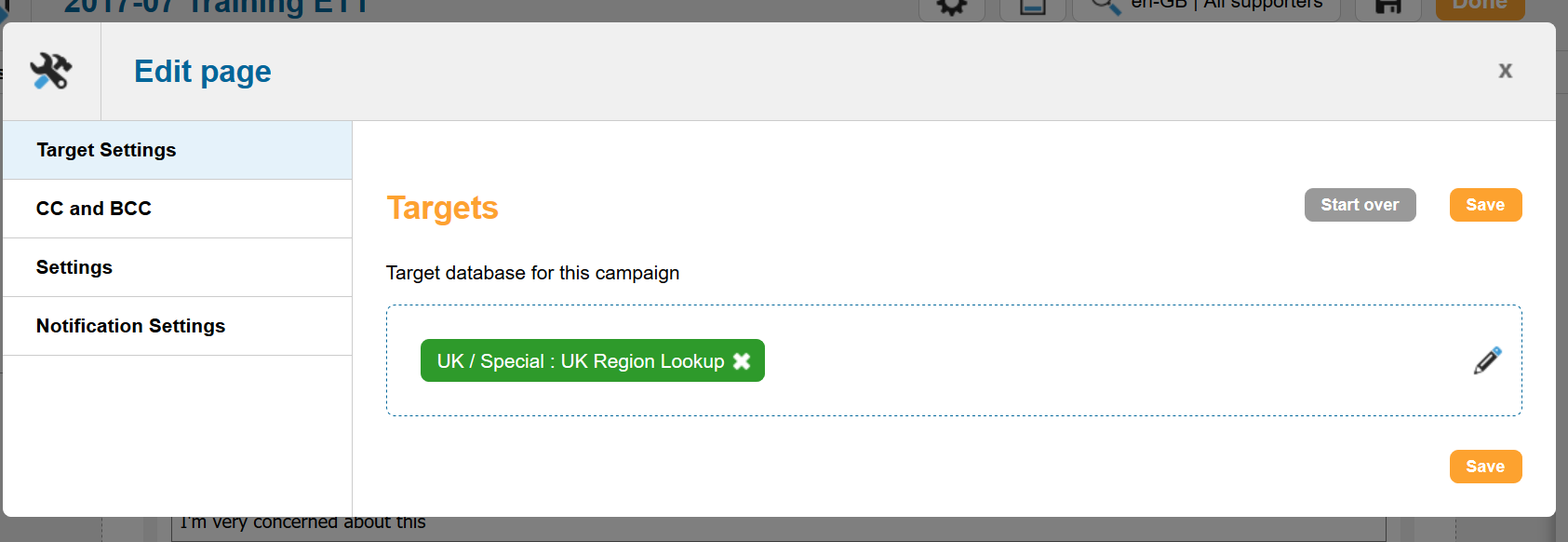The height and width of the screenshot is (542, 1568).
Task: Click the magnifier icon beside en-GB
Action: tap(1105, 7)
